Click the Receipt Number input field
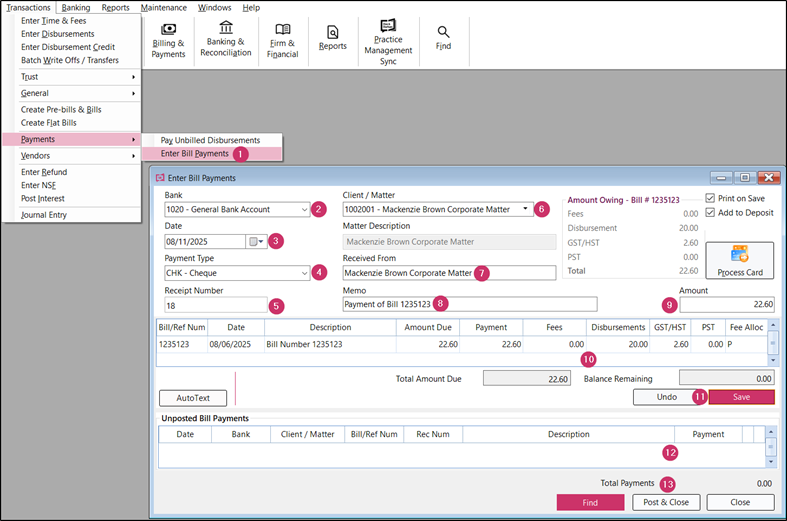Image resolution: width=787 pixels, height=521 pixels. 214,305
